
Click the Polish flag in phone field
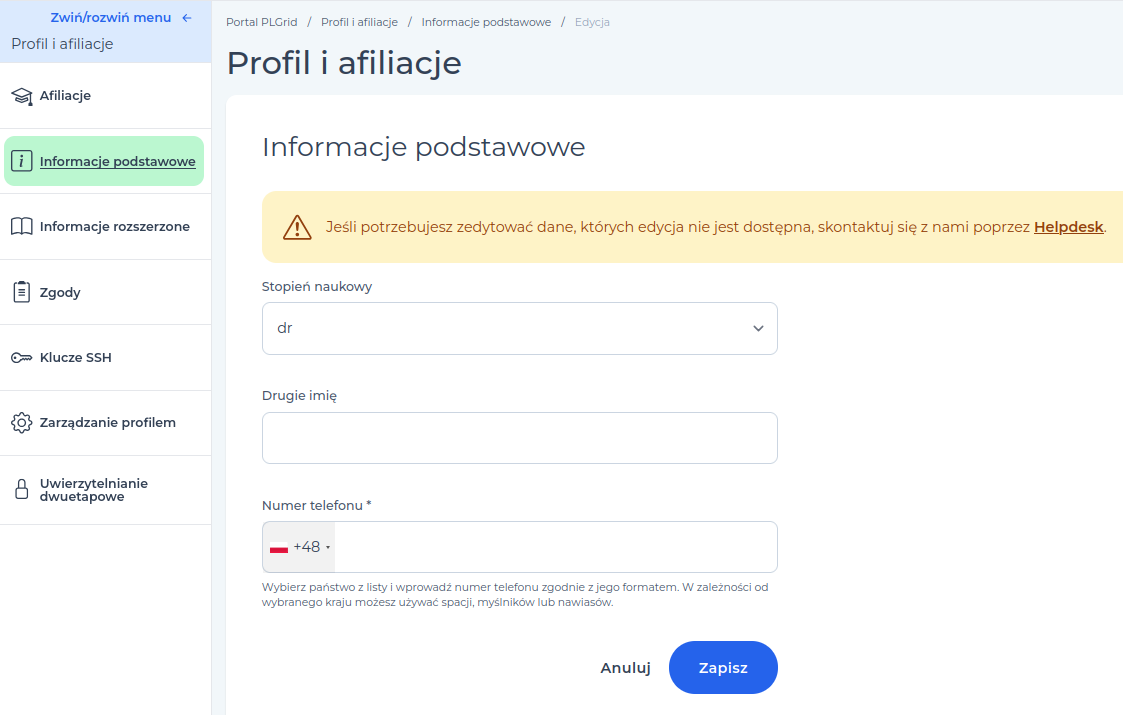pos(279,547)
